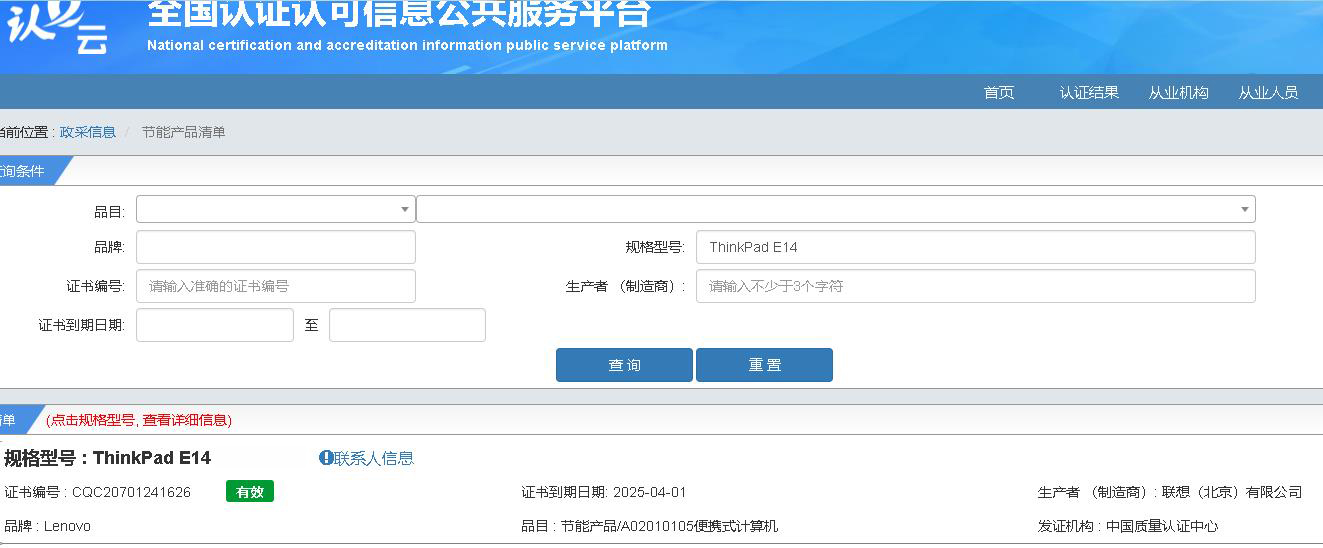
Task: Click the English platform subtitle text
Action: point(407,45)
